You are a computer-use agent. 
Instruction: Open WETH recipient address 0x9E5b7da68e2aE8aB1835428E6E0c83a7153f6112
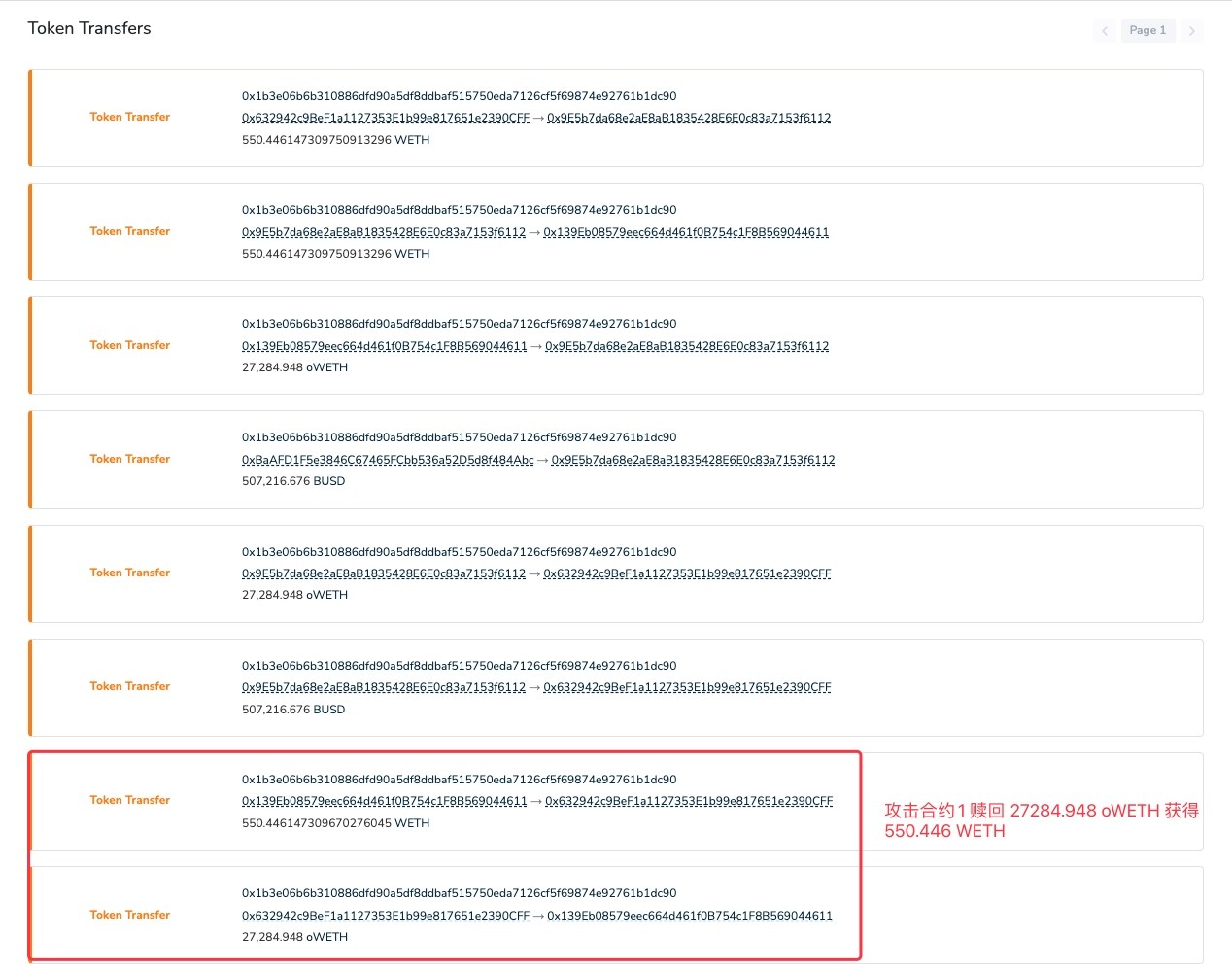689,118
